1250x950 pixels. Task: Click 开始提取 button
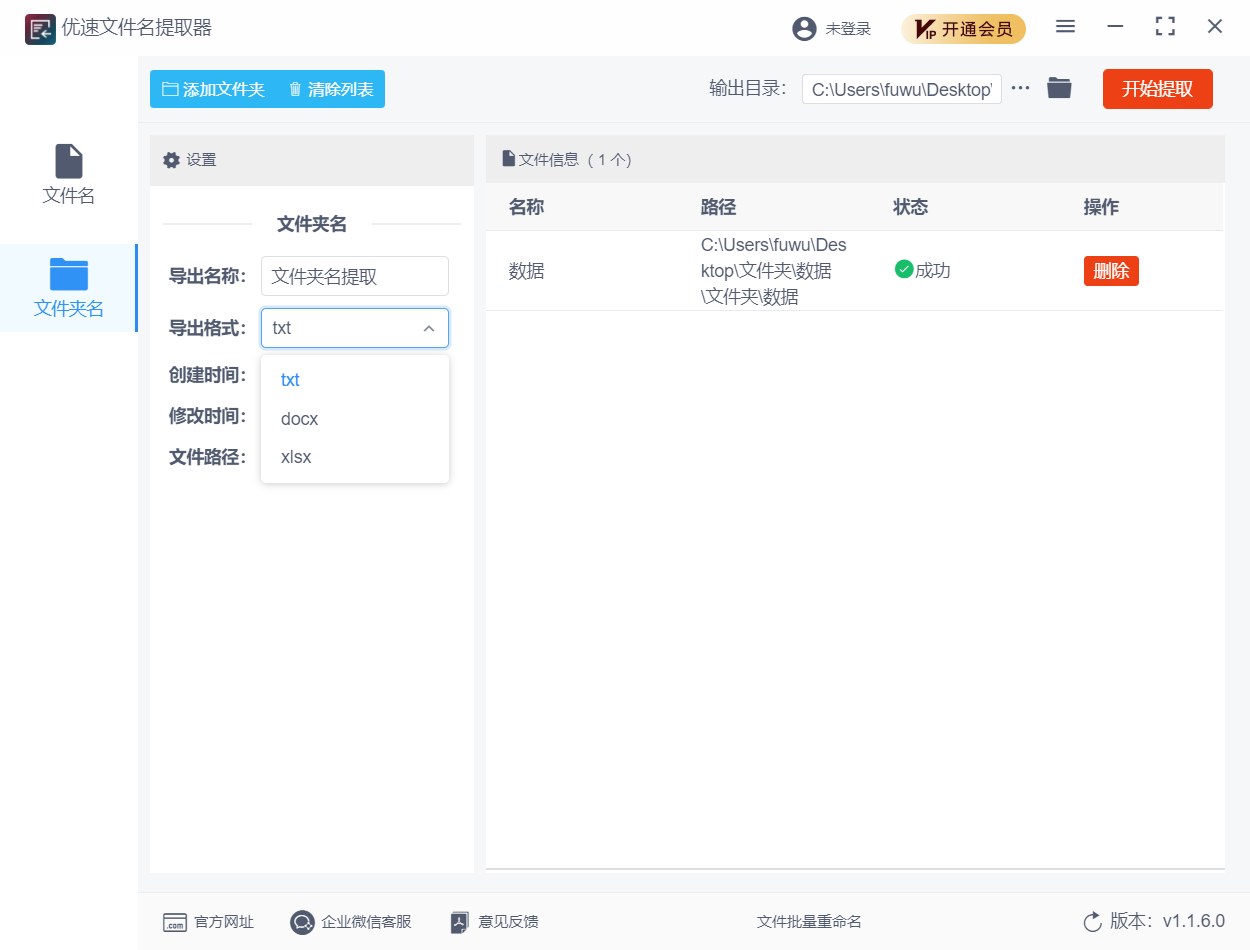click(x=1157, y=89)
